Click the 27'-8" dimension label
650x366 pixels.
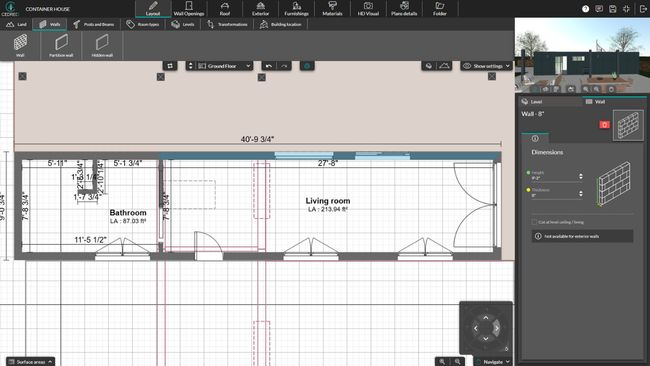click(x=328, y=163)
